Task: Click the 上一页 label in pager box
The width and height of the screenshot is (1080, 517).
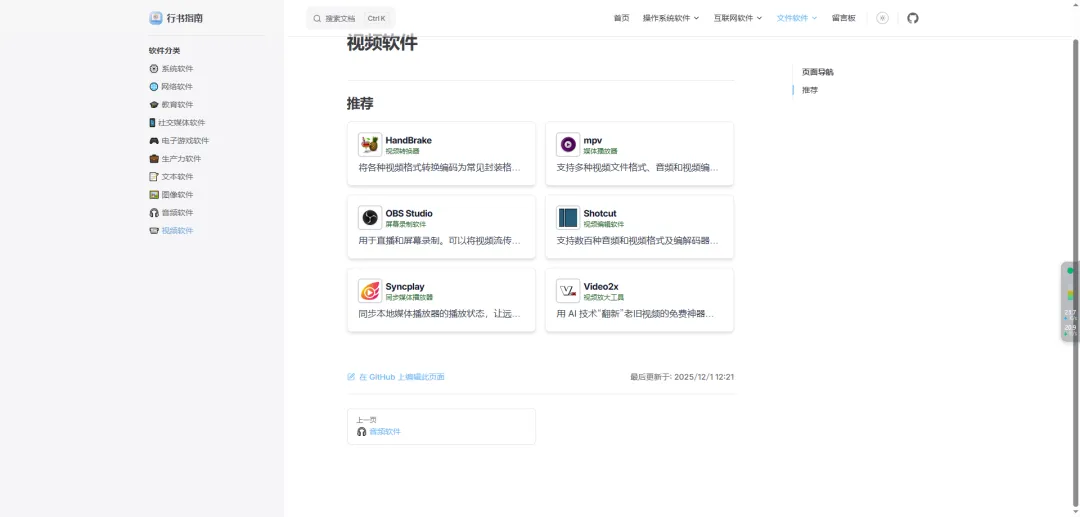Action: 366,419
